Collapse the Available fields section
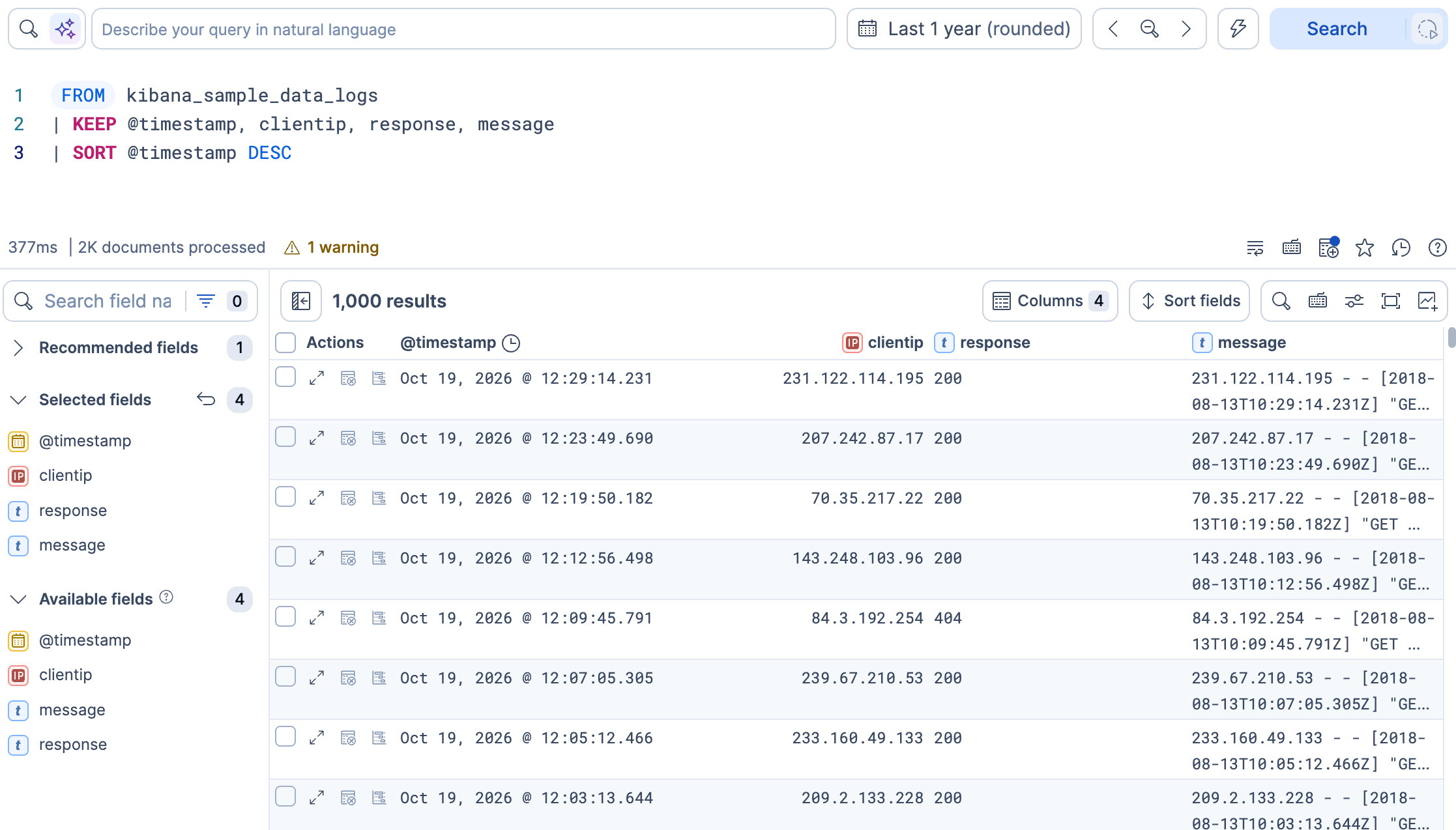This screenshot has height=830, width=1456. [x=18, y=599]
